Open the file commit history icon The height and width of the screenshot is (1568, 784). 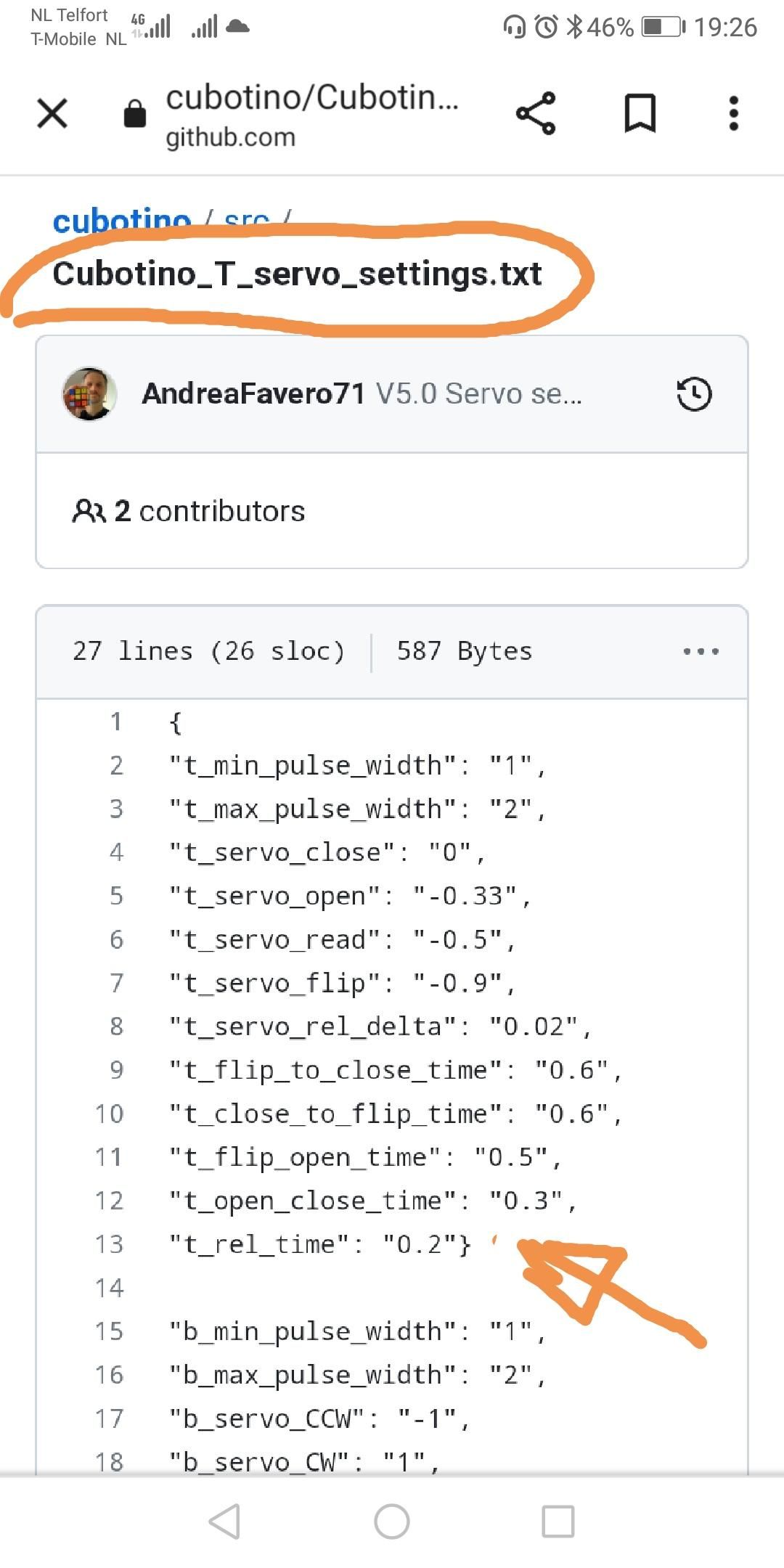(694, 394)
